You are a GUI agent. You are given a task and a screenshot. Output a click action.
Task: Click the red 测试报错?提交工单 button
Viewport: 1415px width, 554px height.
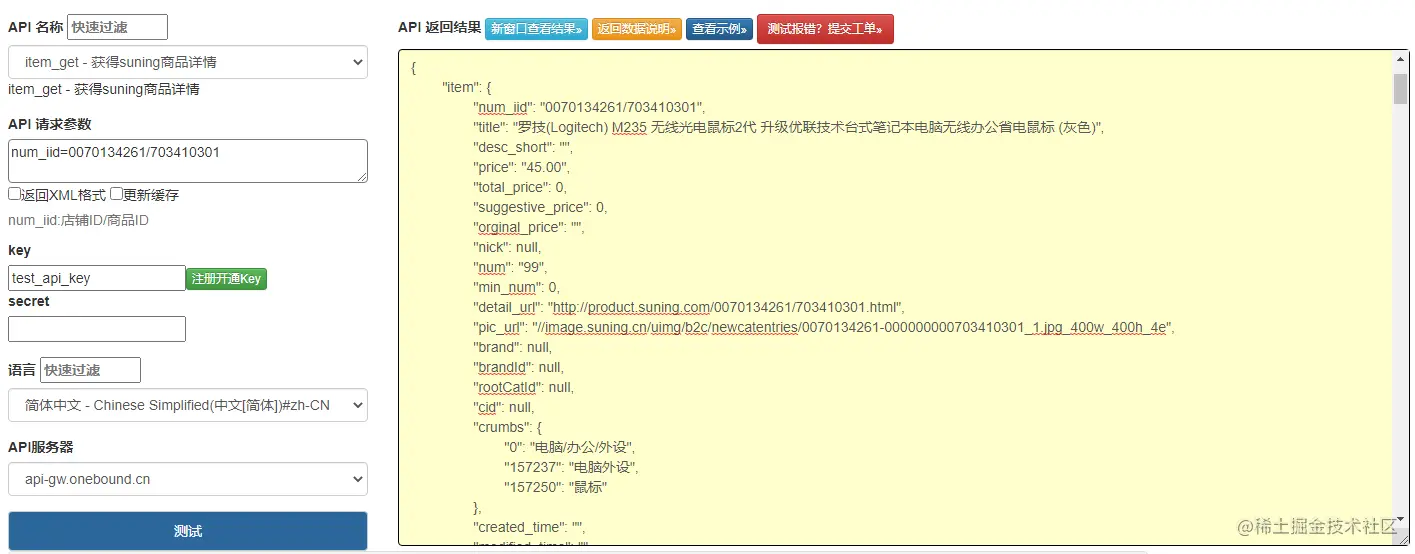click(825, 29)
